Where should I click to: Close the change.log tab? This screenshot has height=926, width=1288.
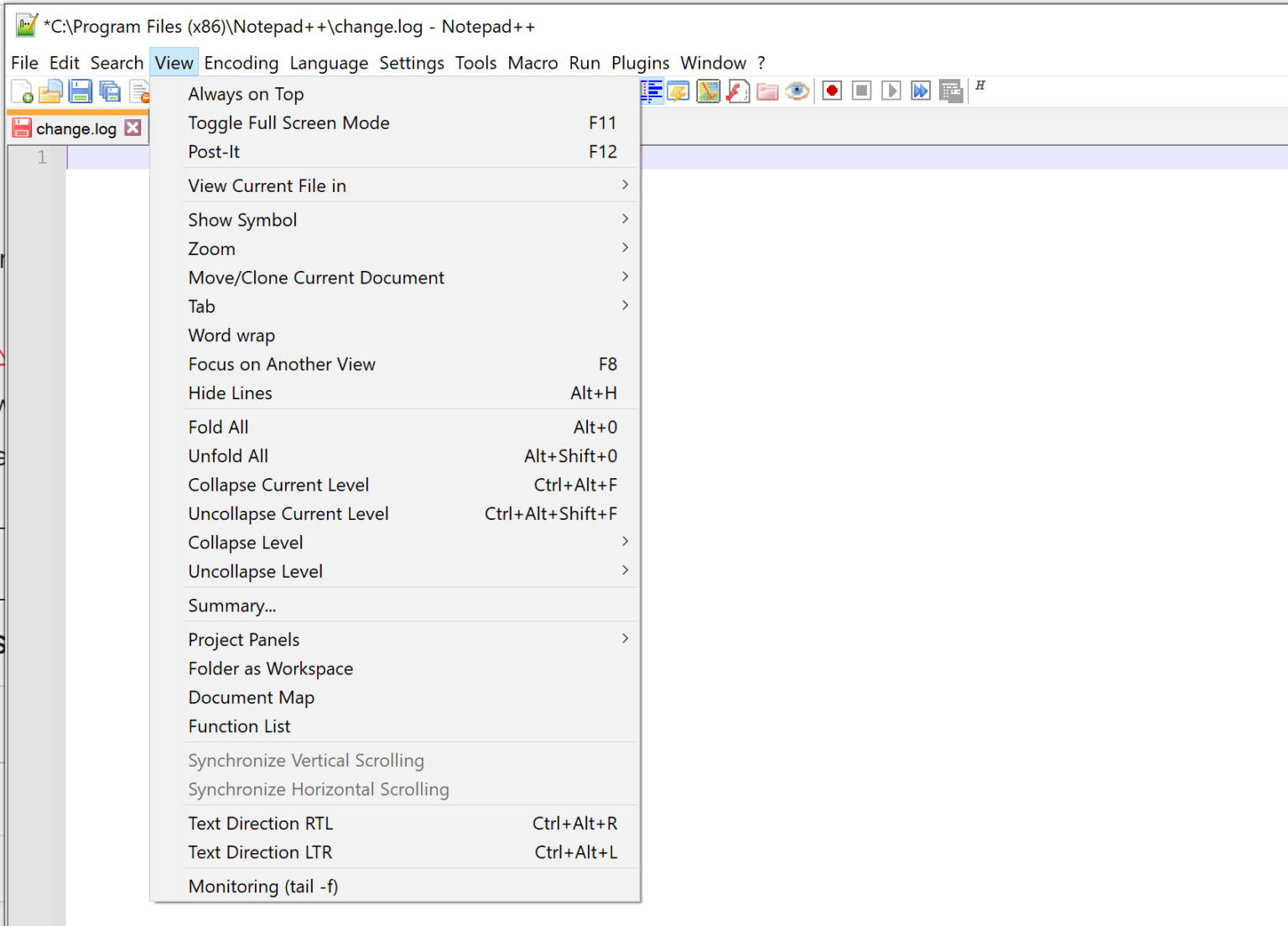(132, 127)
